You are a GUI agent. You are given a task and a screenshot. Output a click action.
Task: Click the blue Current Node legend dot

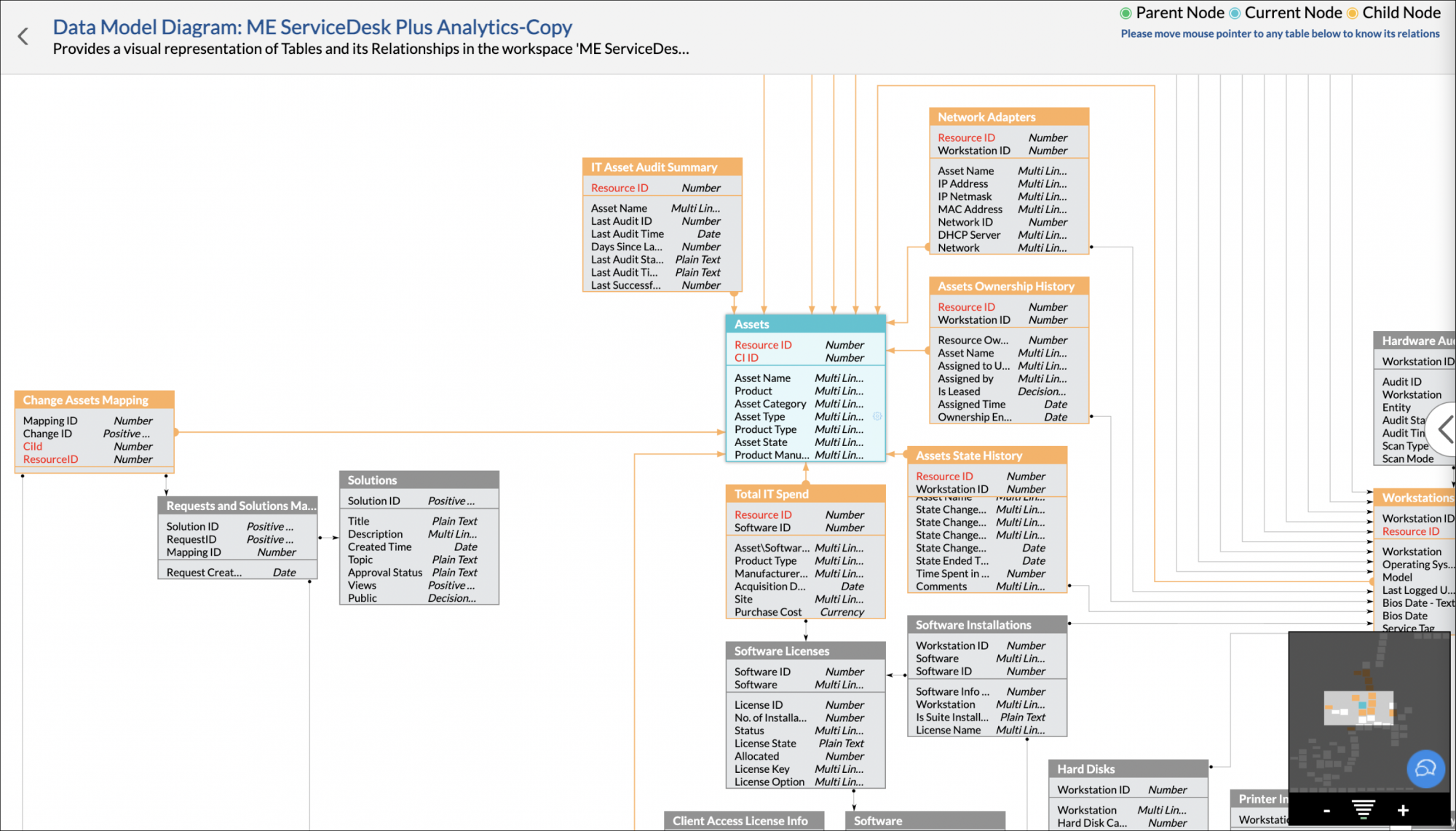(1235, 13)
